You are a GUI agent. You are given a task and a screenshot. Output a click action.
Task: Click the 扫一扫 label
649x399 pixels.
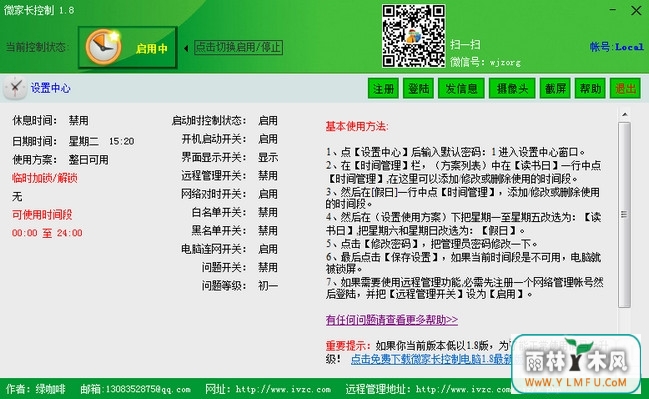point(465,44)
